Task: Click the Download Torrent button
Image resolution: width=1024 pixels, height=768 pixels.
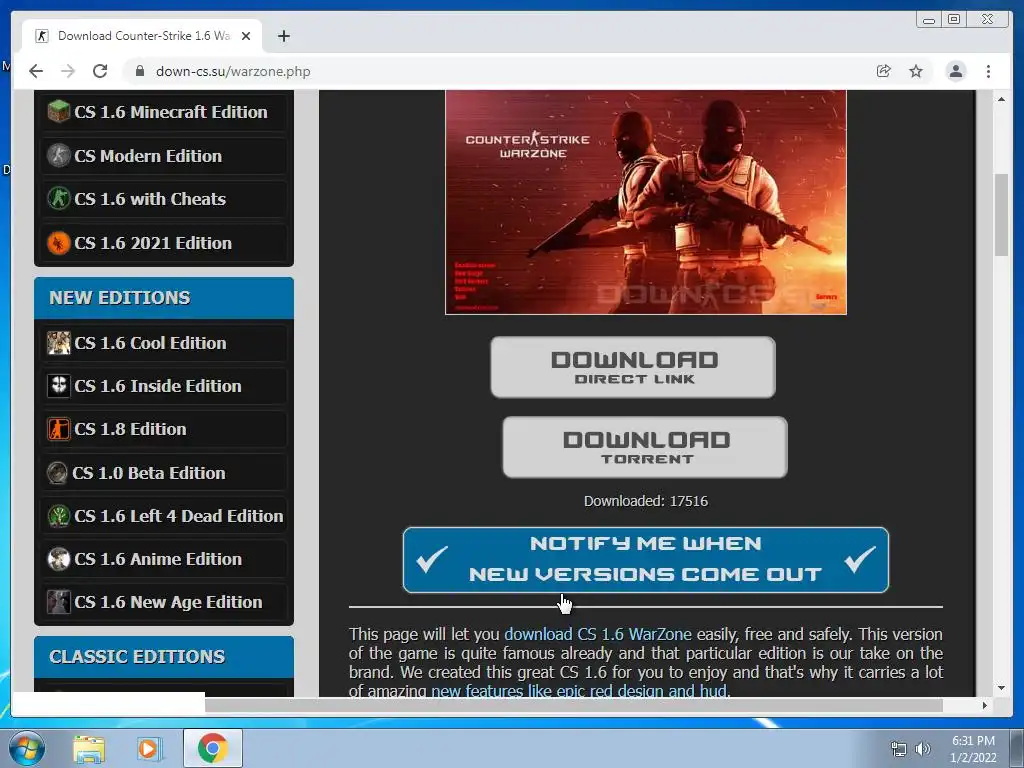Action: pyautogui.click(x=645, y=447)
